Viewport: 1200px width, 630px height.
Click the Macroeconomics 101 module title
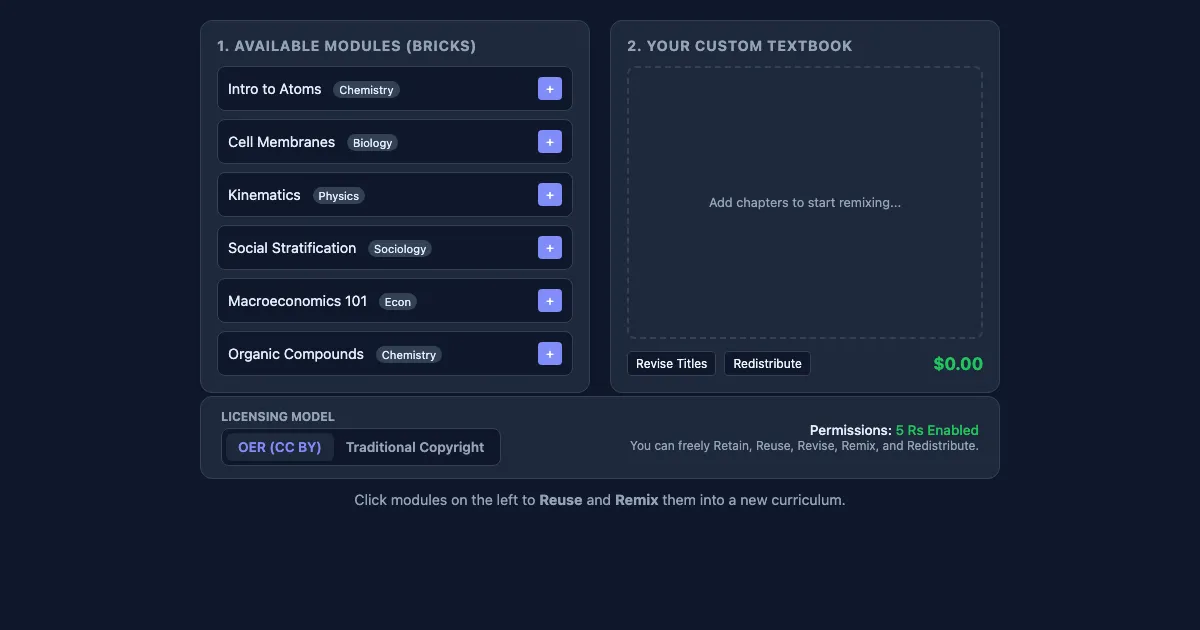(298, 301)
